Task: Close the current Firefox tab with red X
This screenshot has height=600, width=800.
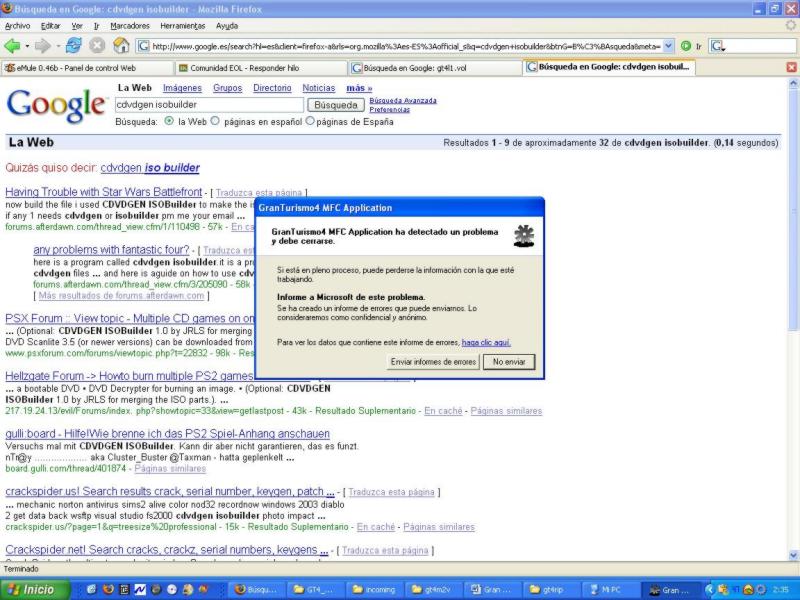Action: pos(791,67)
